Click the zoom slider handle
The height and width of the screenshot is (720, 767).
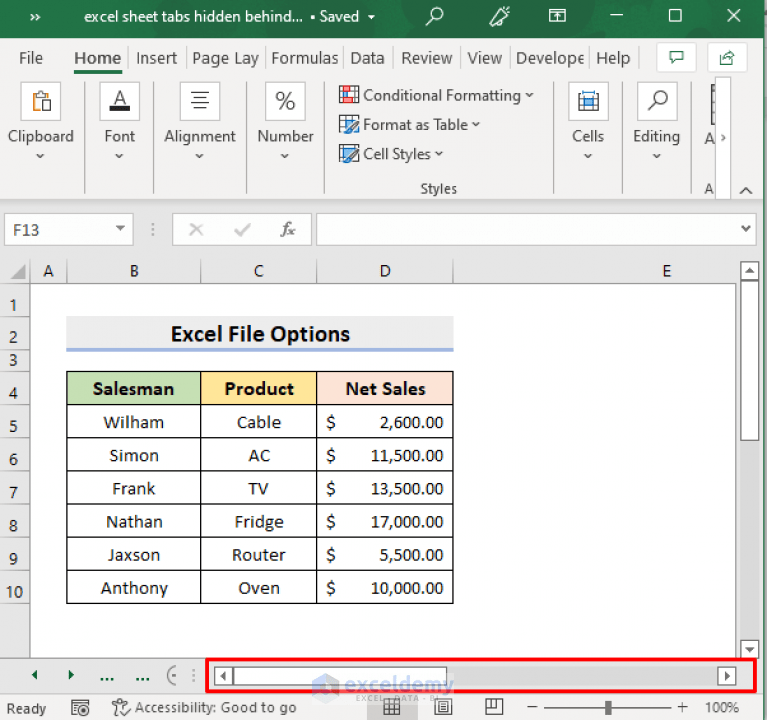pyautogui.click(x=608, y=707)
